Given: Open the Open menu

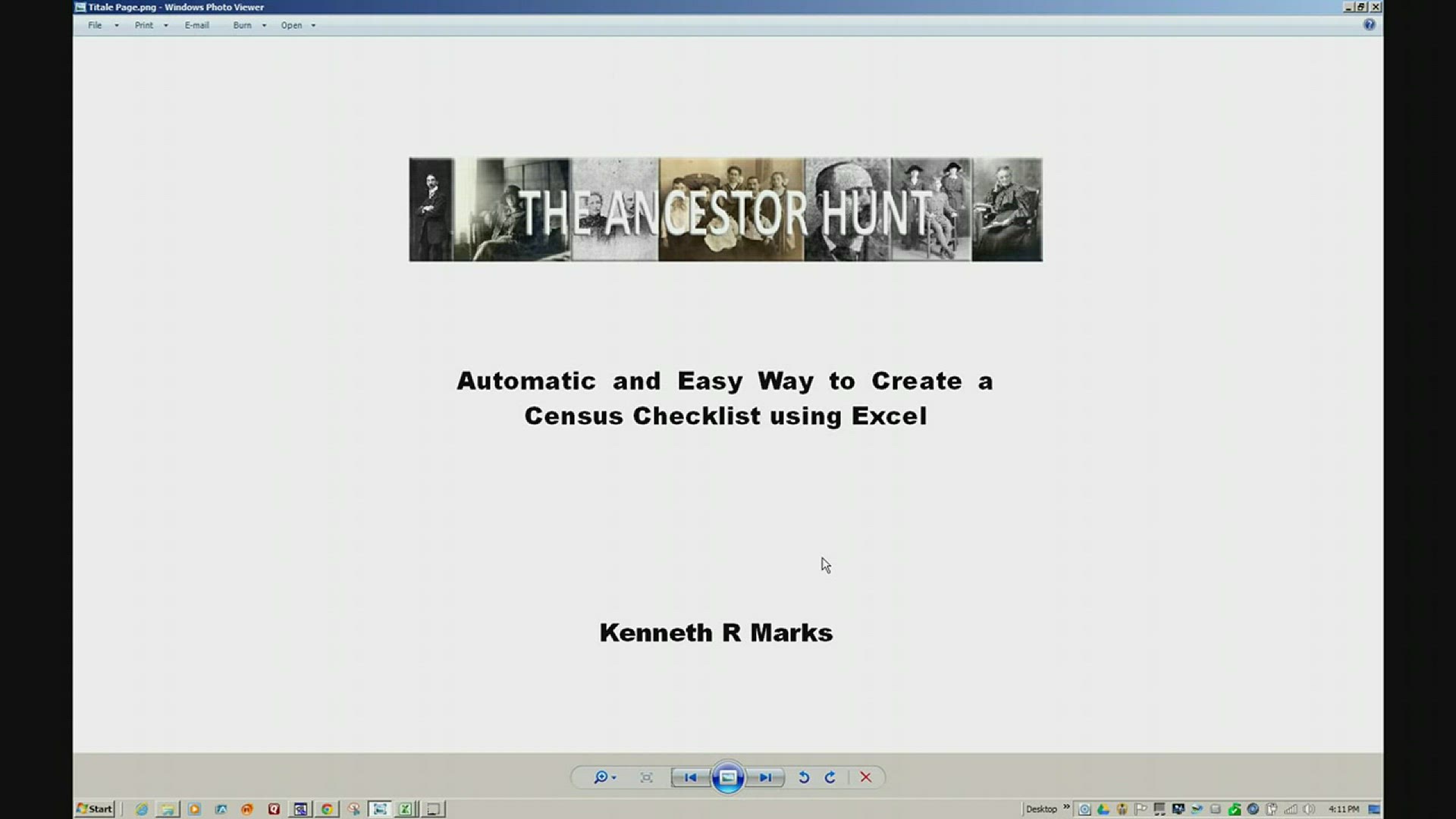Looking at the screenshot, I should (x=291, y=25).
